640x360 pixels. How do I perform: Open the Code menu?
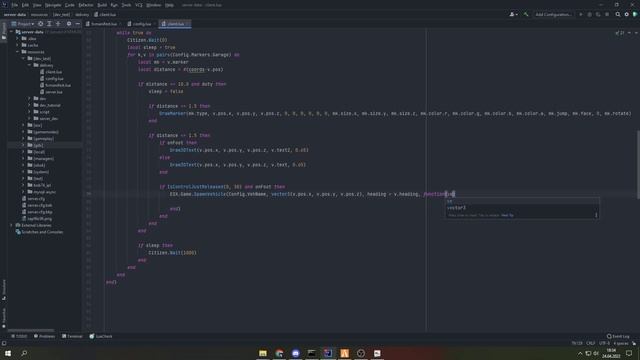click(x=70, y=5)
